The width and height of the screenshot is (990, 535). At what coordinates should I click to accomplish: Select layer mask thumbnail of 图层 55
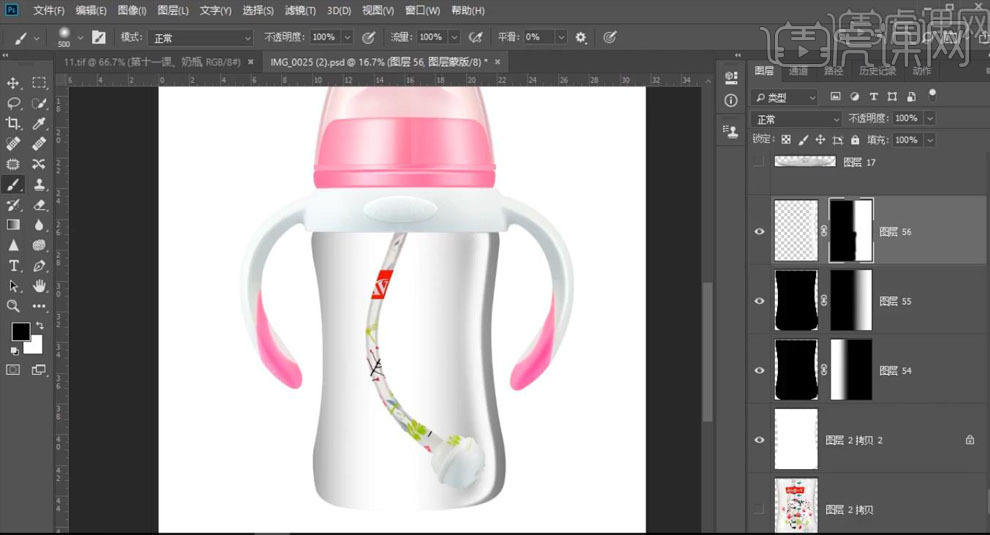pyautogui.click(x=851, y=301)
